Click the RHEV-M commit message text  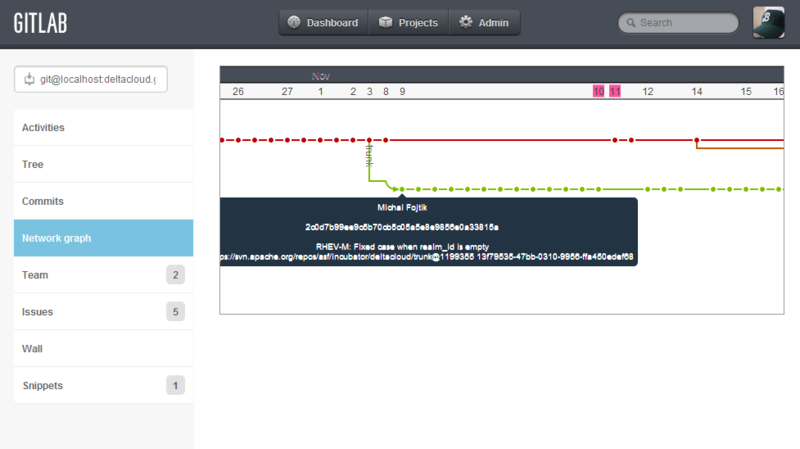tap(402, 246)
